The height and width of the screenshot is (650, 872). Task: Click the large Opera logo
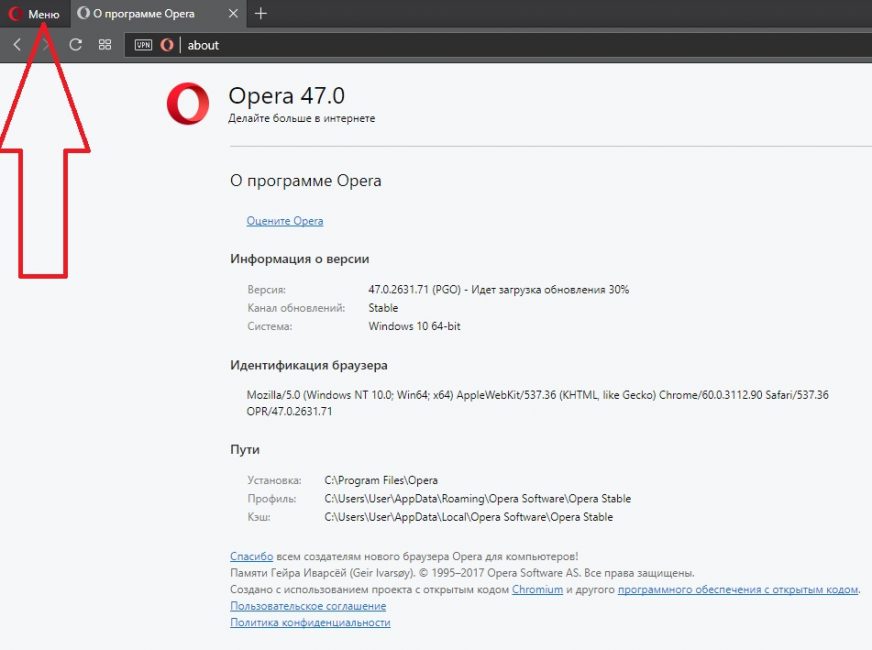click(x=188, y=103)
